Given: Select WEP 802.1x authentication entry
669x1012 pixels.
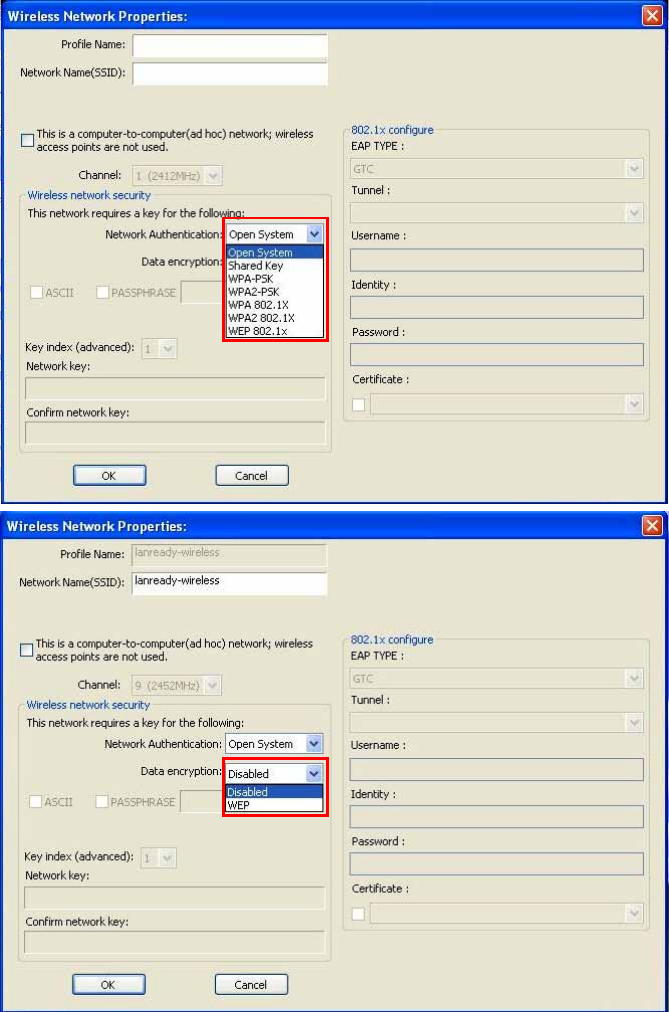Looking at the screenshot, I should coord(275,330).
